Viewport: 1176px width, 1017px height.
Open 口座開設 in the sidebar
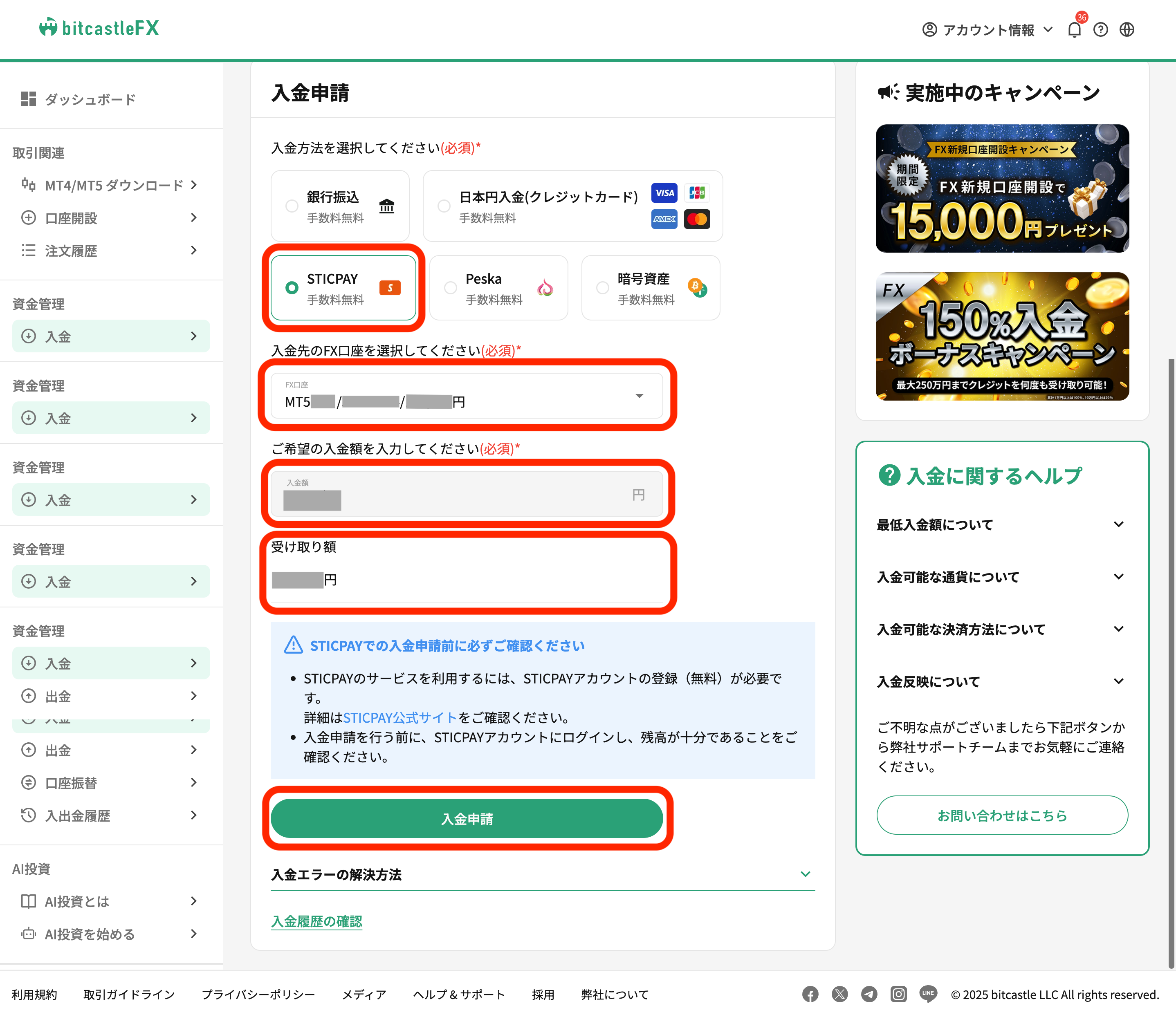[111, 218]
